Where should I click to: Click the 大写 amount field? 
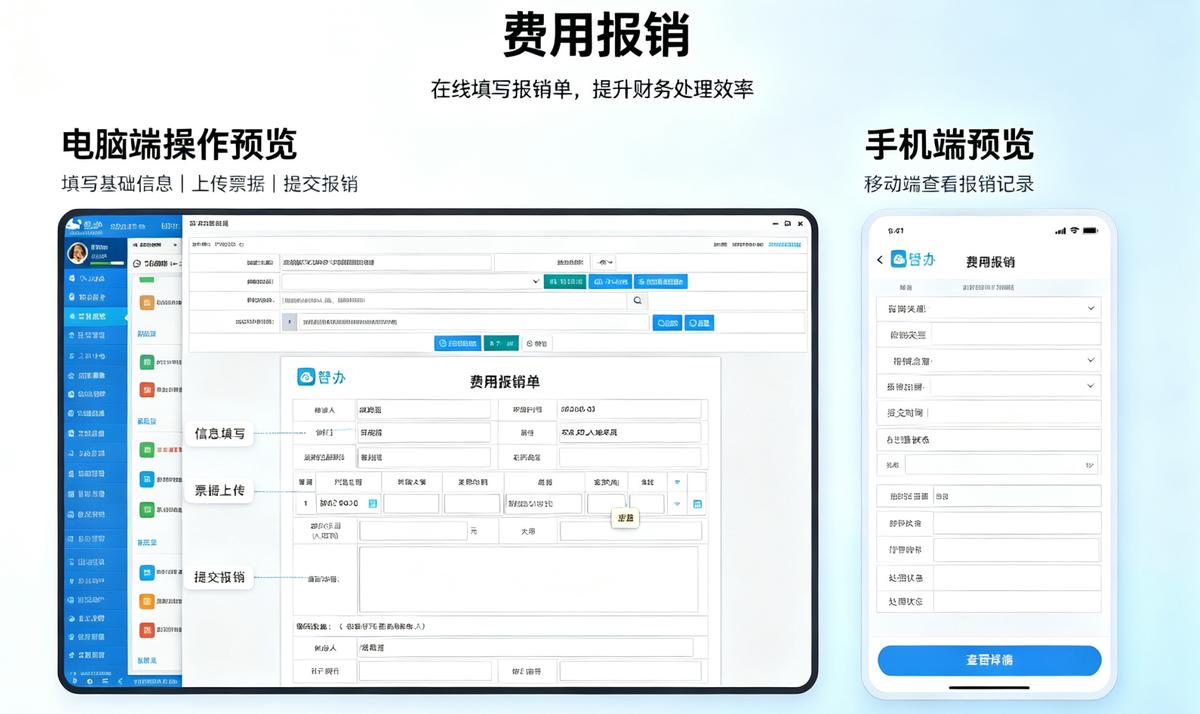[630, 531]
